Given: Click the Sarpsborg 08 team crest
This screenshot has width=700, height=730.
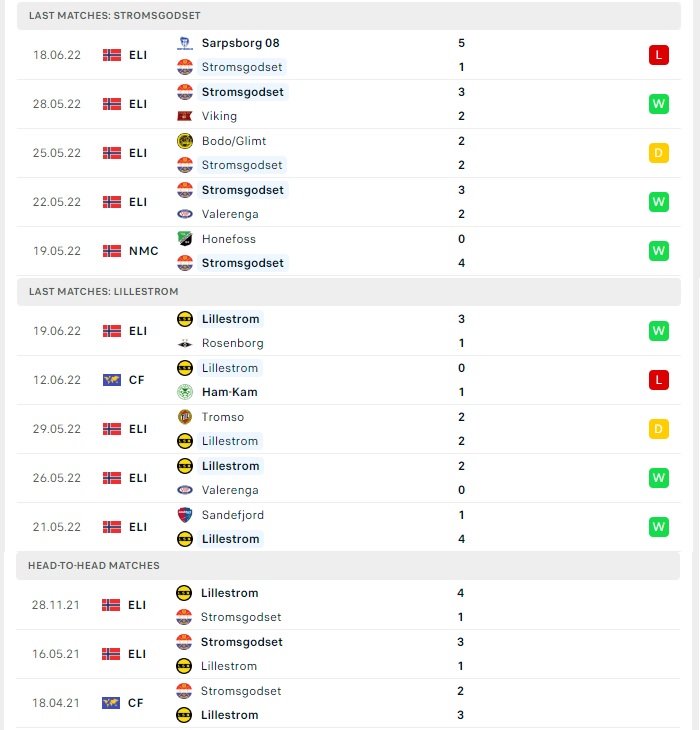Looking at the screenshot, I should tap(185, 43).
